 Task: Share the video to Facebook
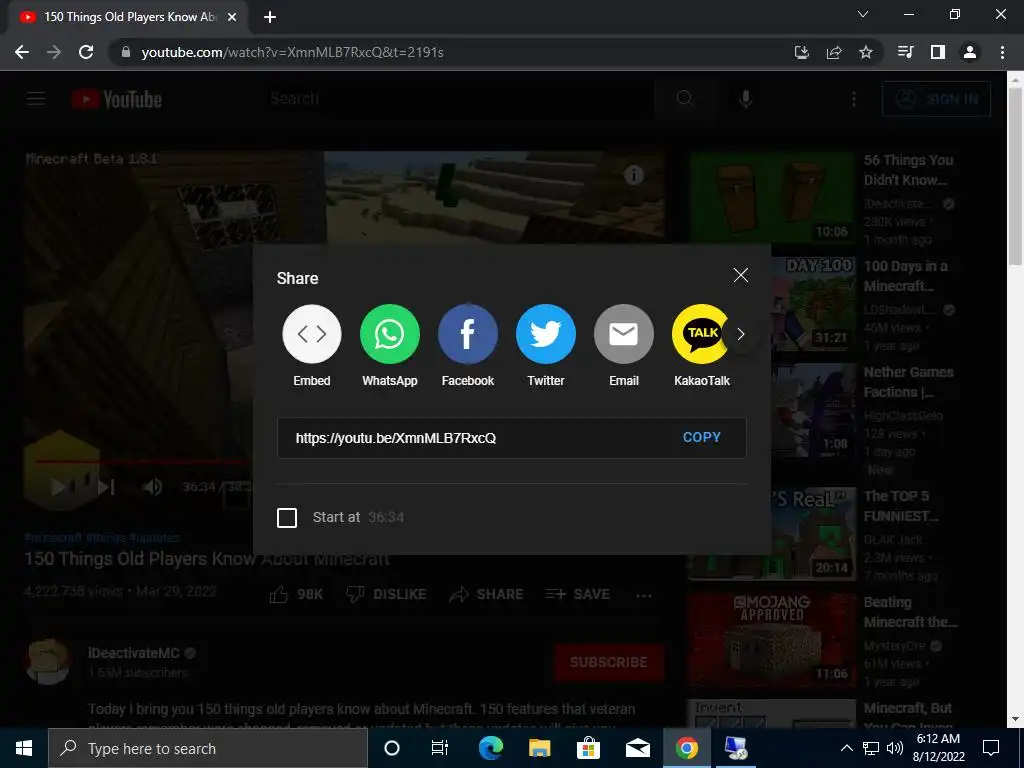point(468,334)
